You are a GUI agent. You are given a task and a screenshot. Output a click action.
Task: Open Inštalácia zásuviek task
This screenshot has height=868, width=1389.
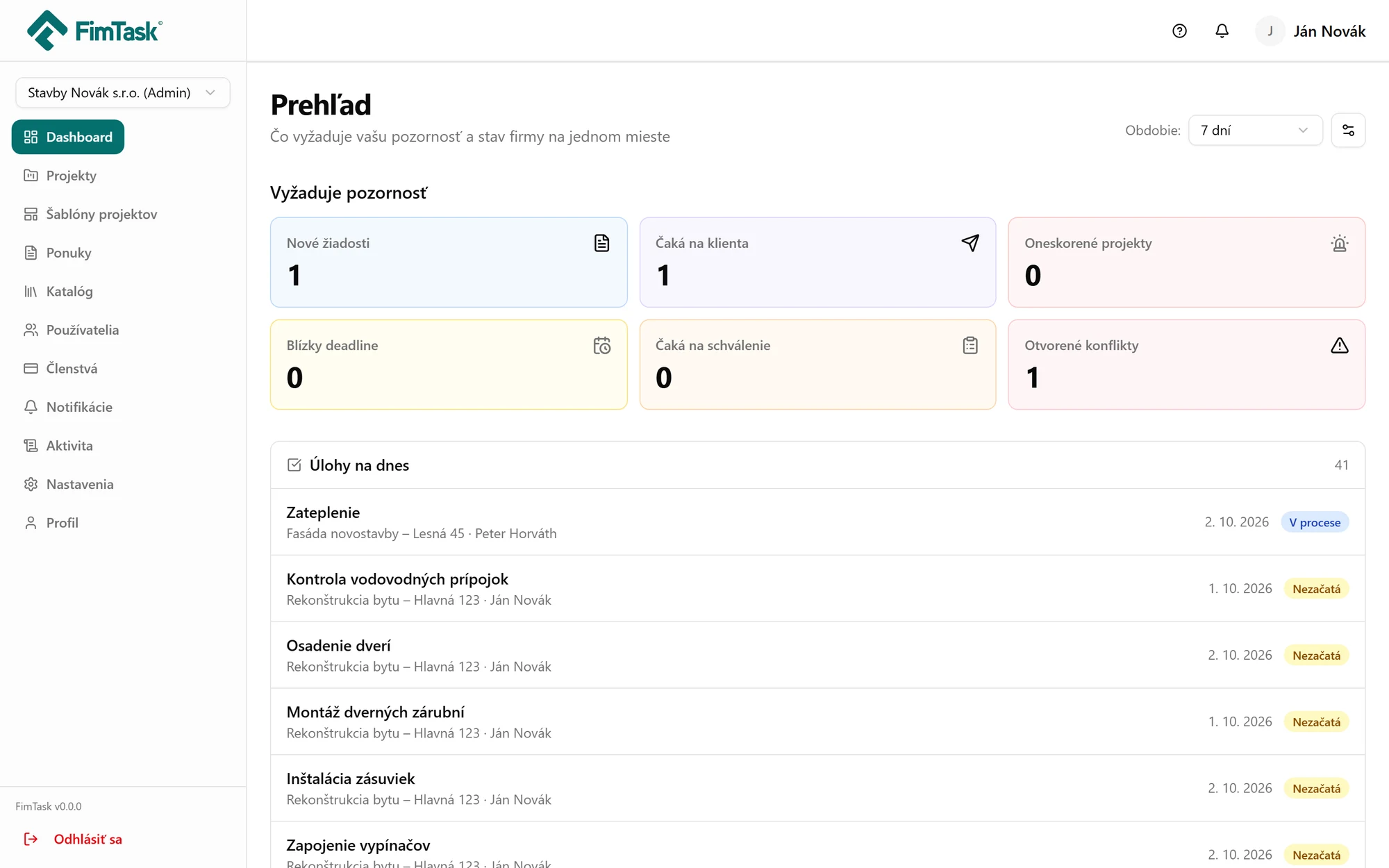point(817,789)
